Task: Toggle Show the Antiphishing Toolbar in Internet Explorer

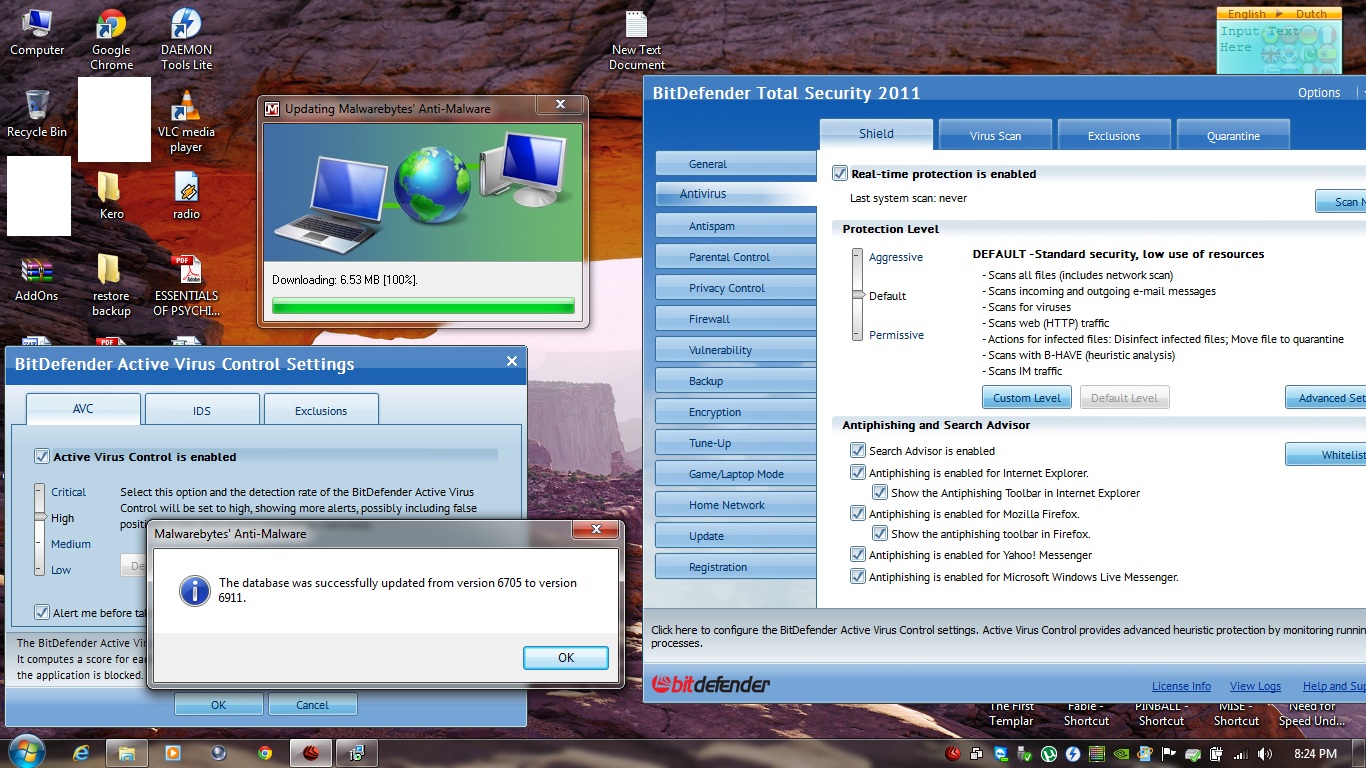Action: (880, 493)
